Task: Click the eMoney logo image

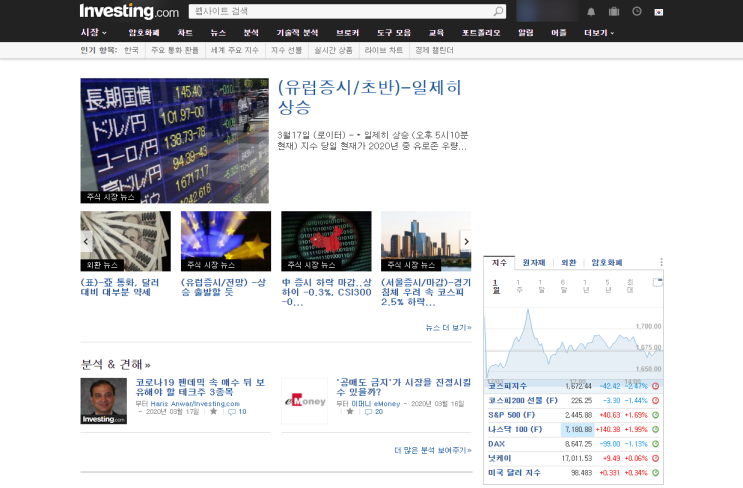Action: (305, 401)
